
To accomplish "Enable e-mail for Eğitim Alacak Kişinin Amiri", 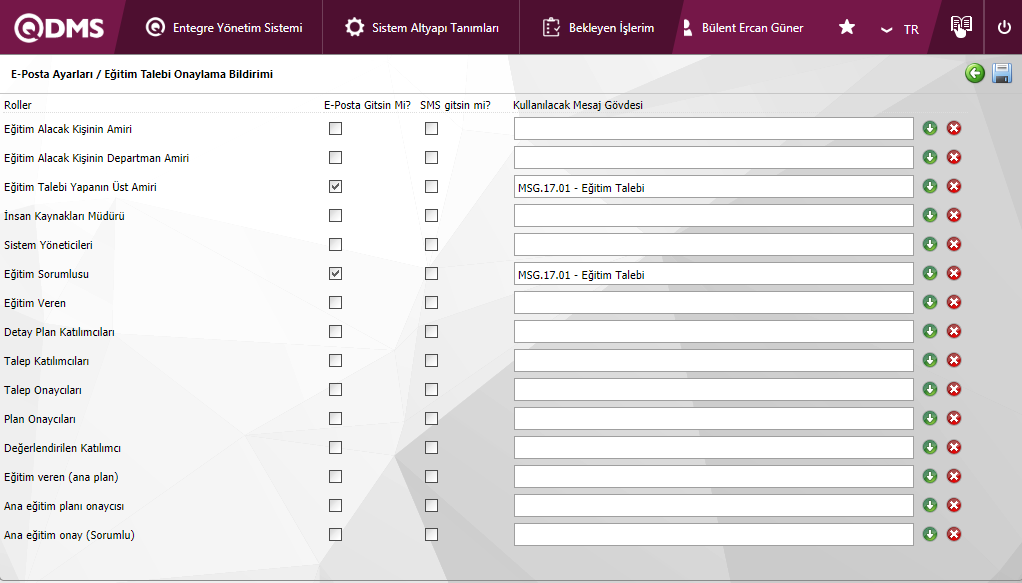I will (x=336, y=129).
